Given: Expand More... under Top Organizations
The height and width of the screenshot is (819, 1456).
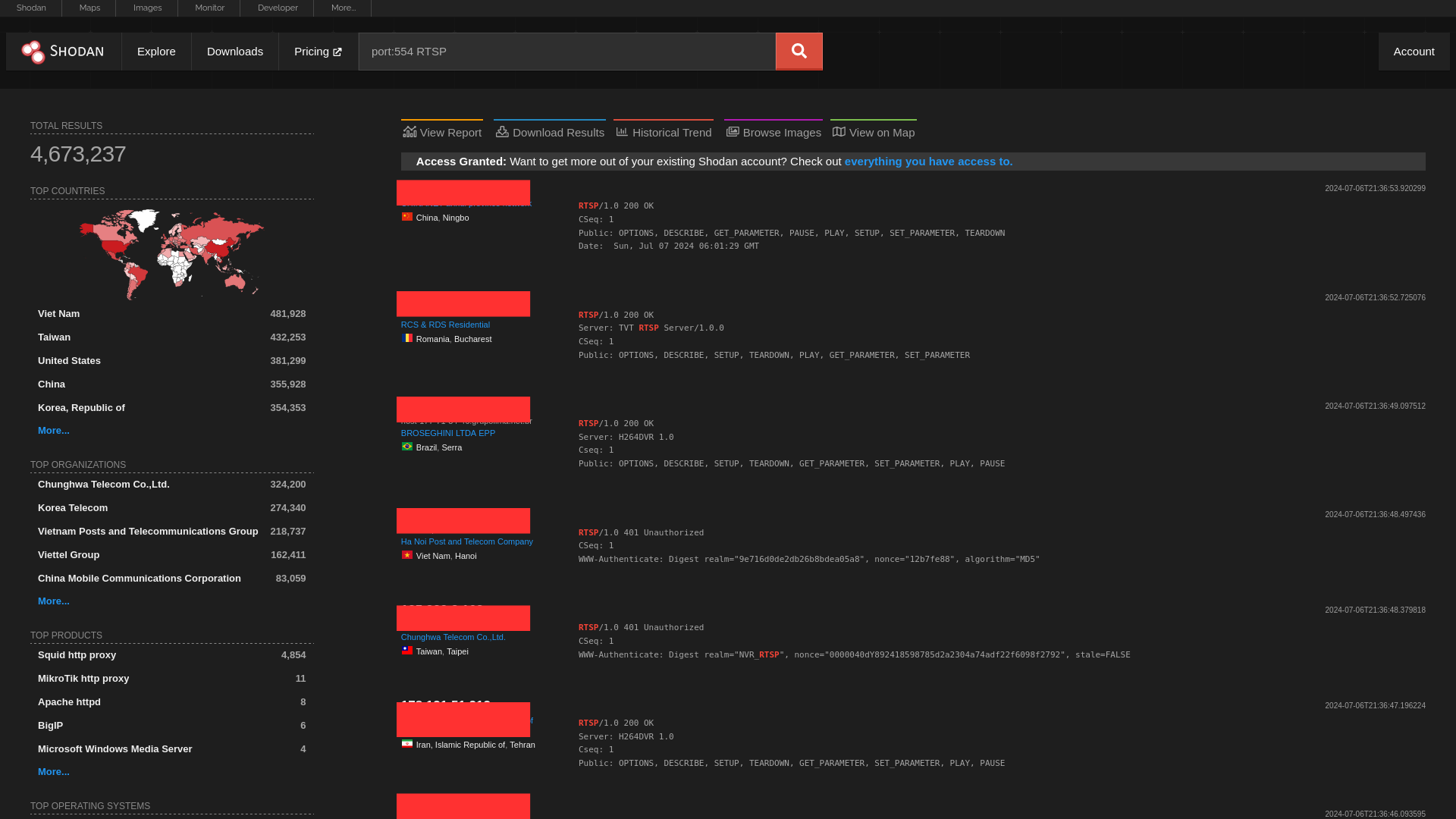Looking at the screenshot, I should point(53,601).
